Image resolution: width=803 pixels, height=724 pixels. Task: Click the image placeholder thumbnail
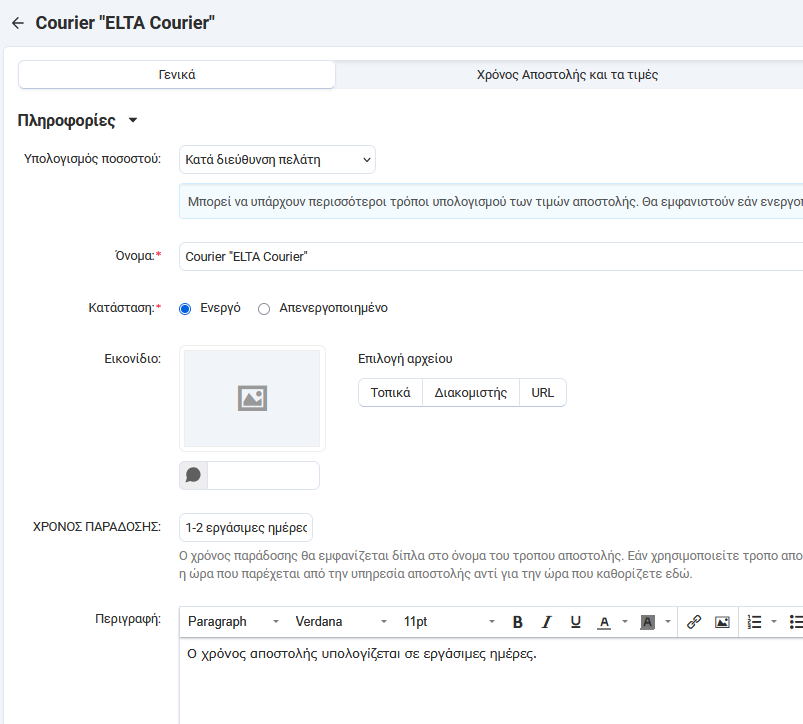(x=252, y=398)
